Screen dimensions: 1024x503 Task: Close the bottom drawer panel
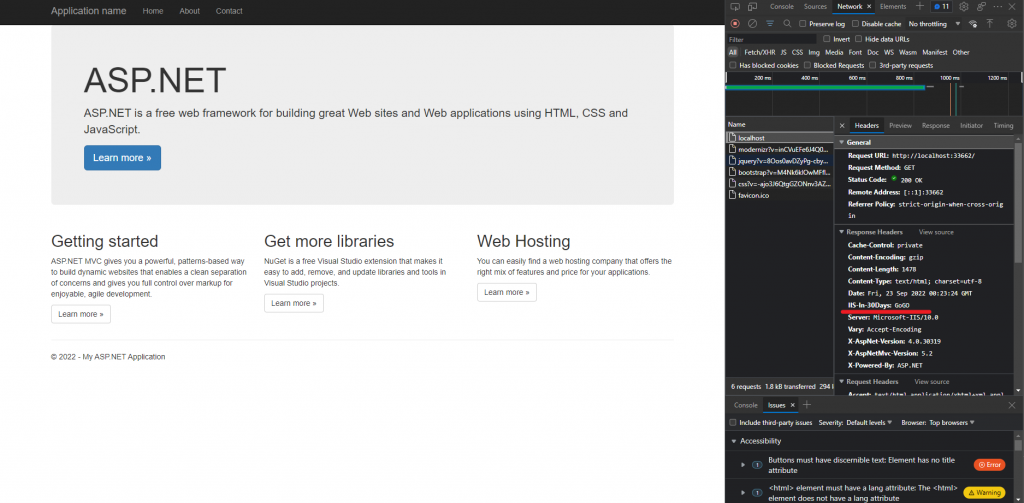[x=1012, y=405]
